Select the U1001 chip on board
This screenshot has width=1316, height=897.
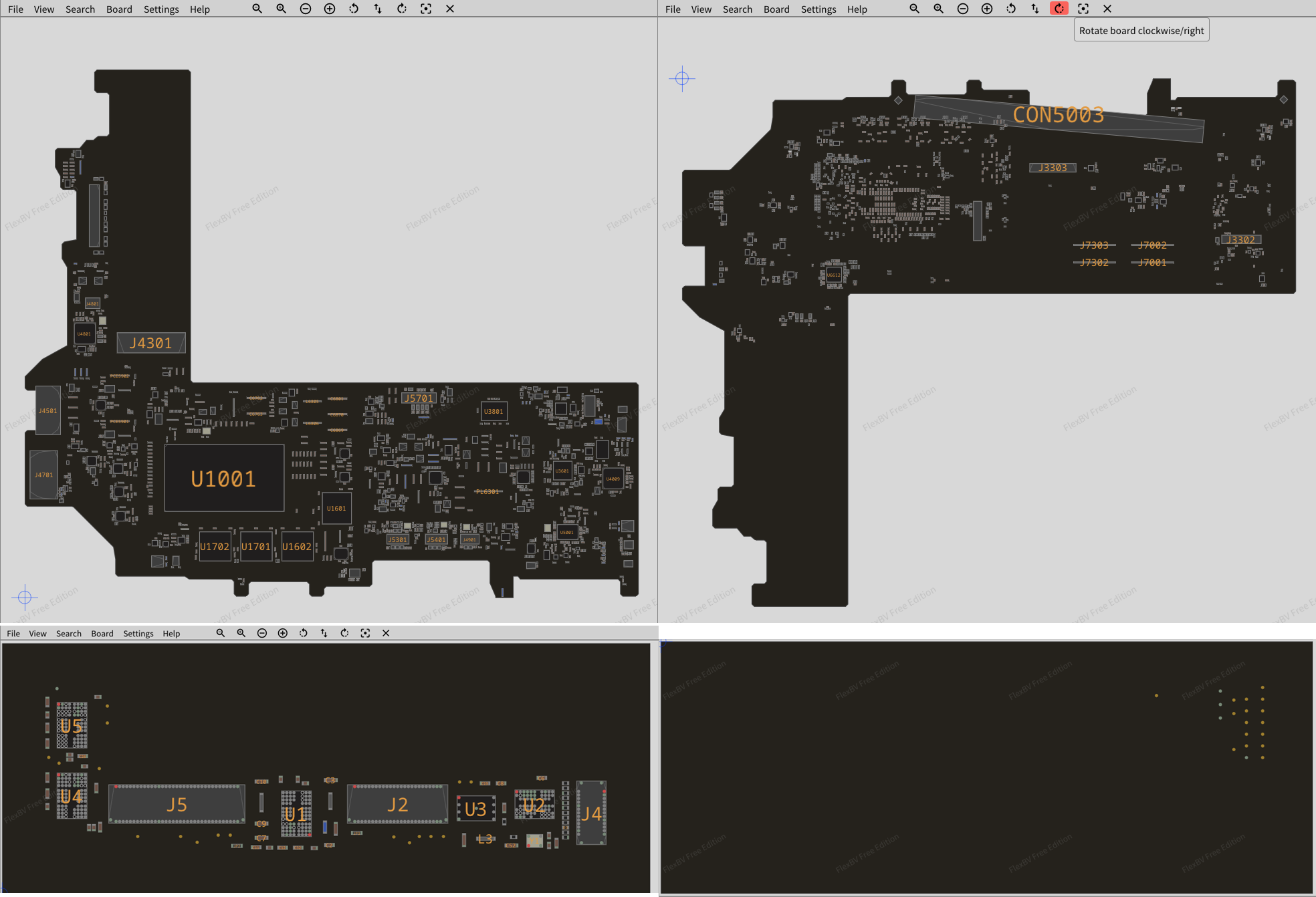[224, 479]
